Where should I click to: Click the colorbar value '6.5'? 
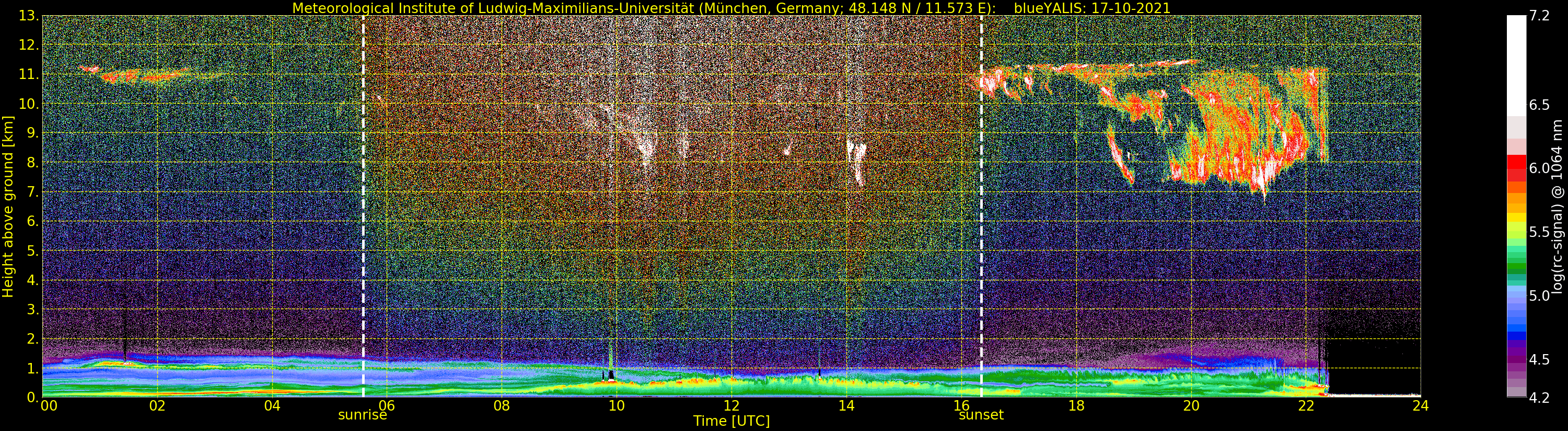(x=1539, y=105)
